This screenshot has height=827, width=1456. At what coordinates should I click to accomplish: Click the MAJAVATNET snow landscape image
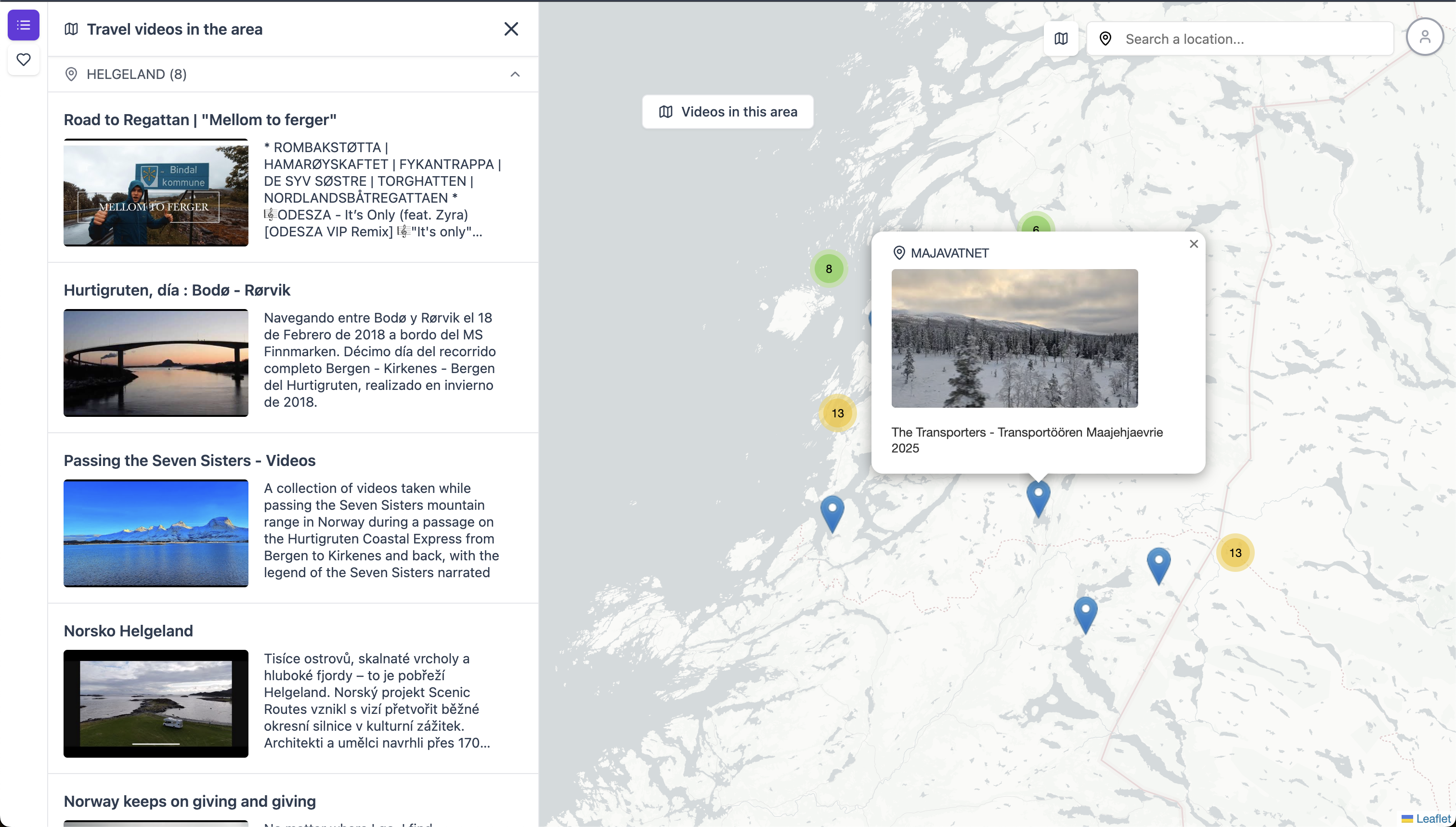pos(1014,338)
